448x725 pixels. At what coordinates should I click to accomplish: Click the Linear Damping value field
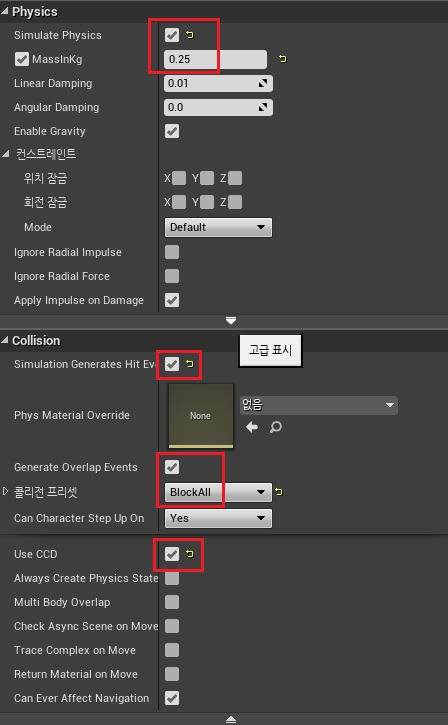pos(218,83)
